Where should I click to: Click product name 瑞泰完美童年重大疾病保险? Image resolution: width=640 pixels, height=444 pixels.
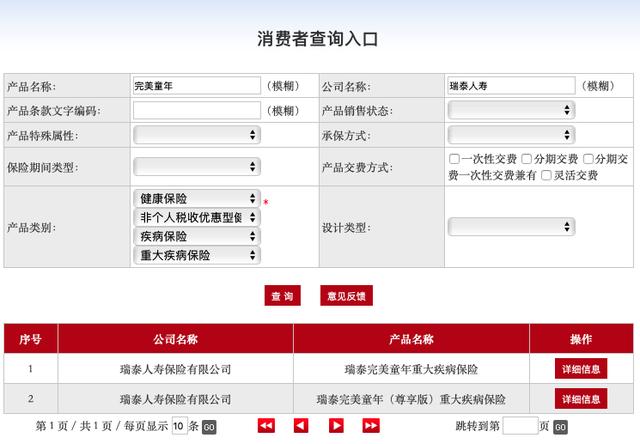(411, 369)
